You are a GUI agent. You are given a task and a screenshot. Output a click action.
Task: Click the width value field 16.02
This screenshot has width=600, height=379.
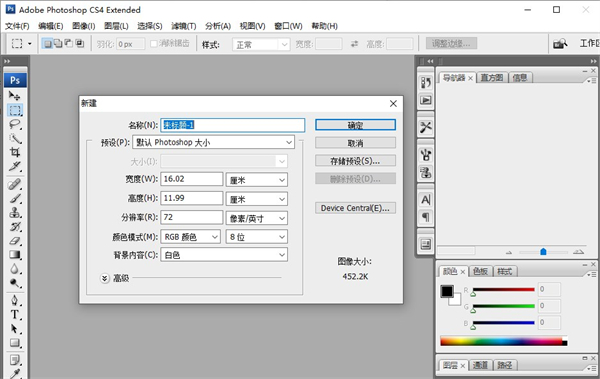click(191, 179)
